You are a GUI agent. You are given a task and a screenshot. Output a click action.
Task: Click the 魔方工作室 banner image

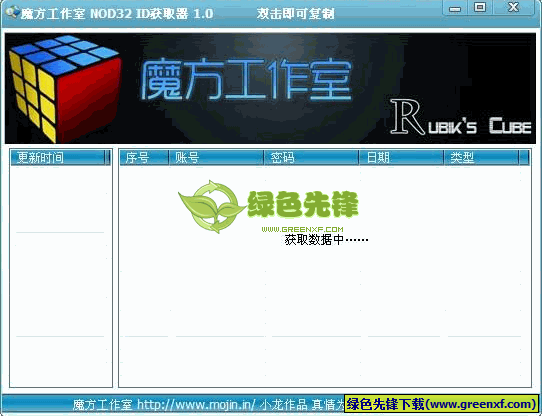point(270,89)
